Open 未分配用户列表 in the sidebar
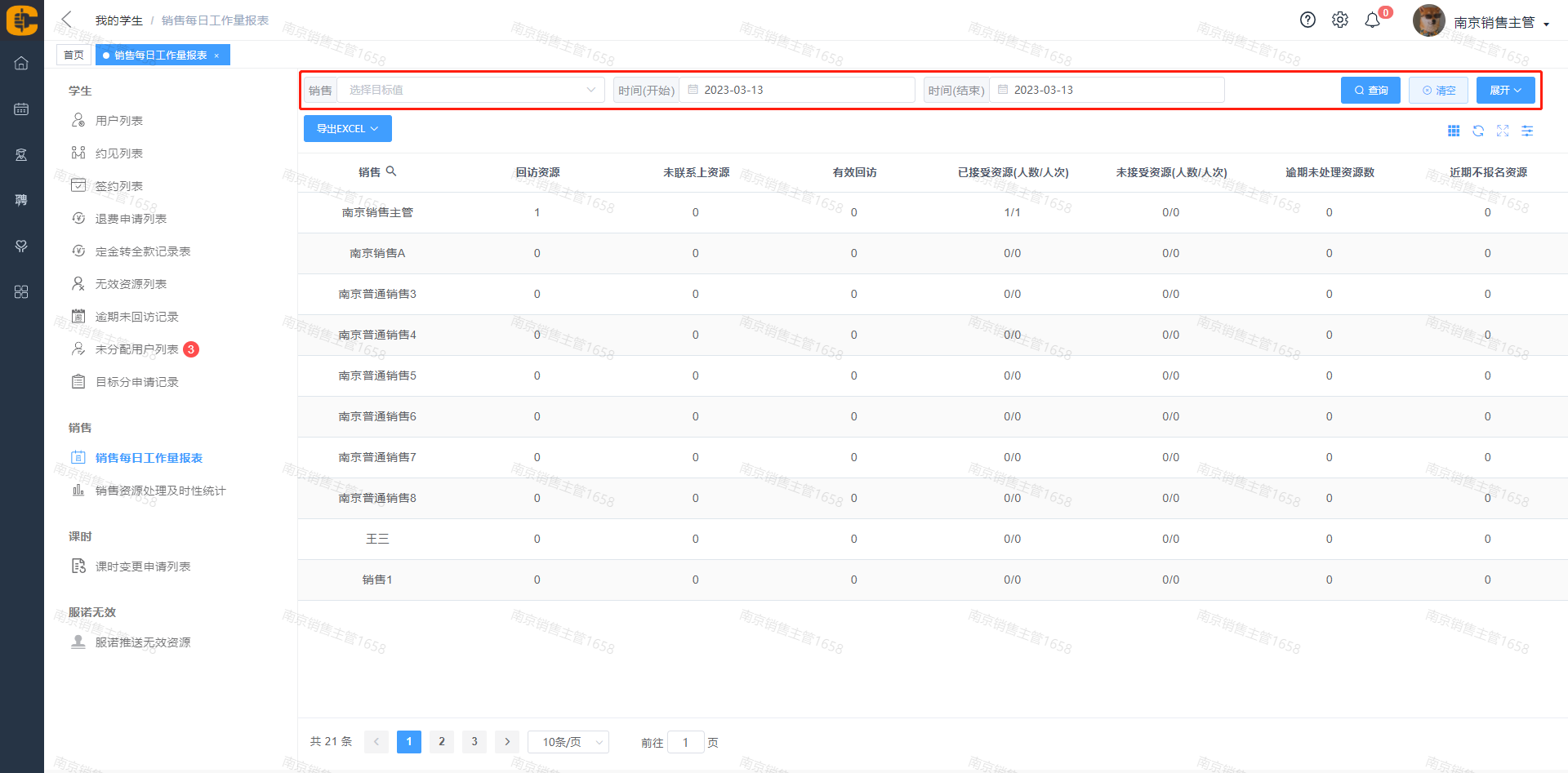The width and height of the screenshot is (1568, 773). click(x=136, y=349)
